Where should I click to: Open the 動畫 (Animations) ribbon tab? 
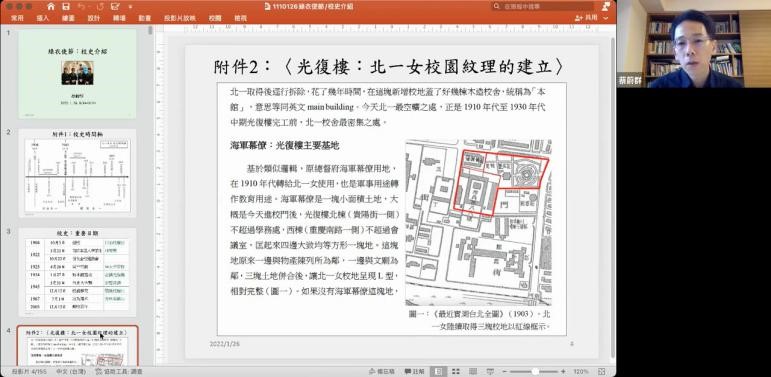(145, 18)
